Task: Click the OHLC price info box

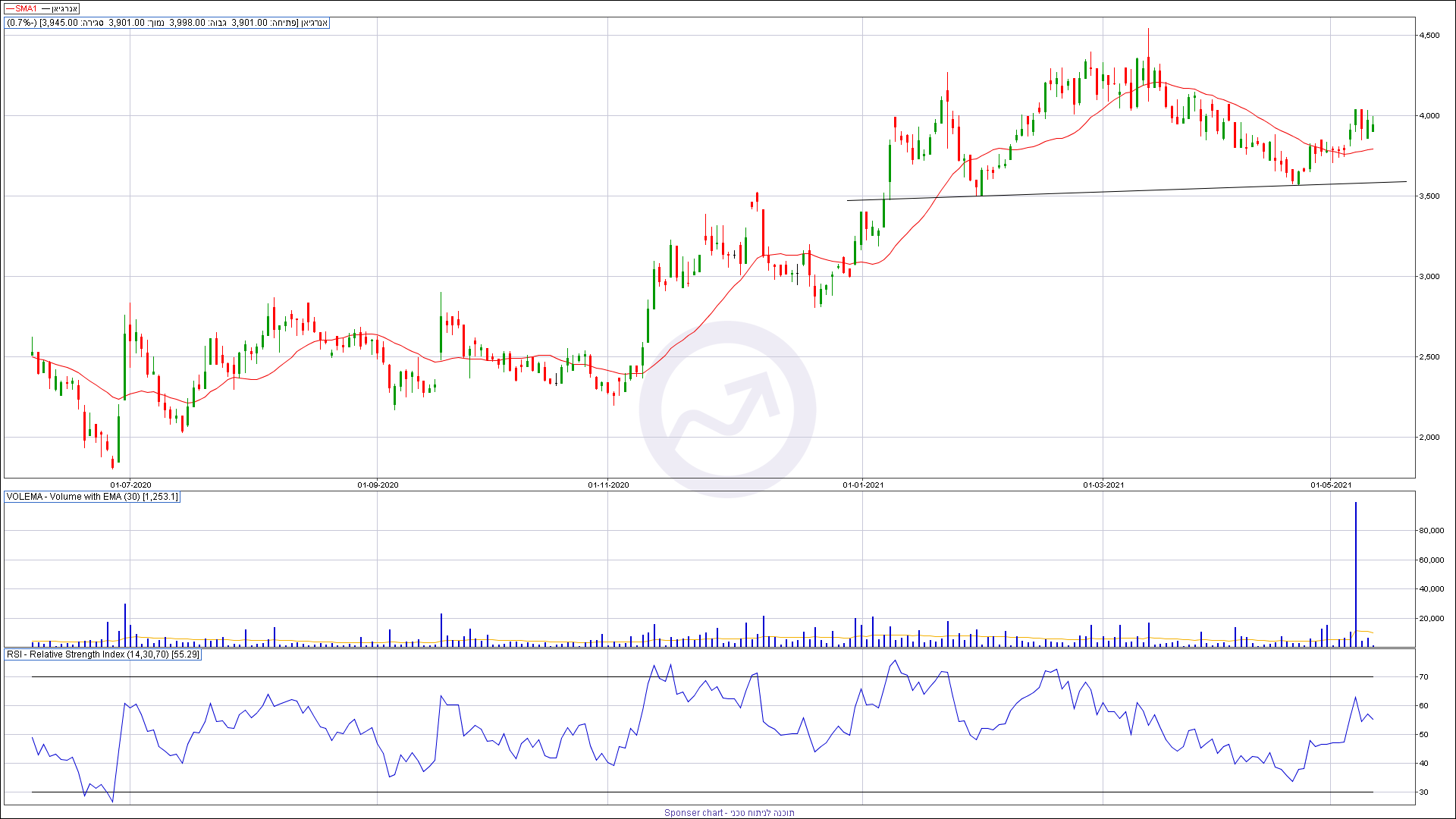Action: coord(167,23)
